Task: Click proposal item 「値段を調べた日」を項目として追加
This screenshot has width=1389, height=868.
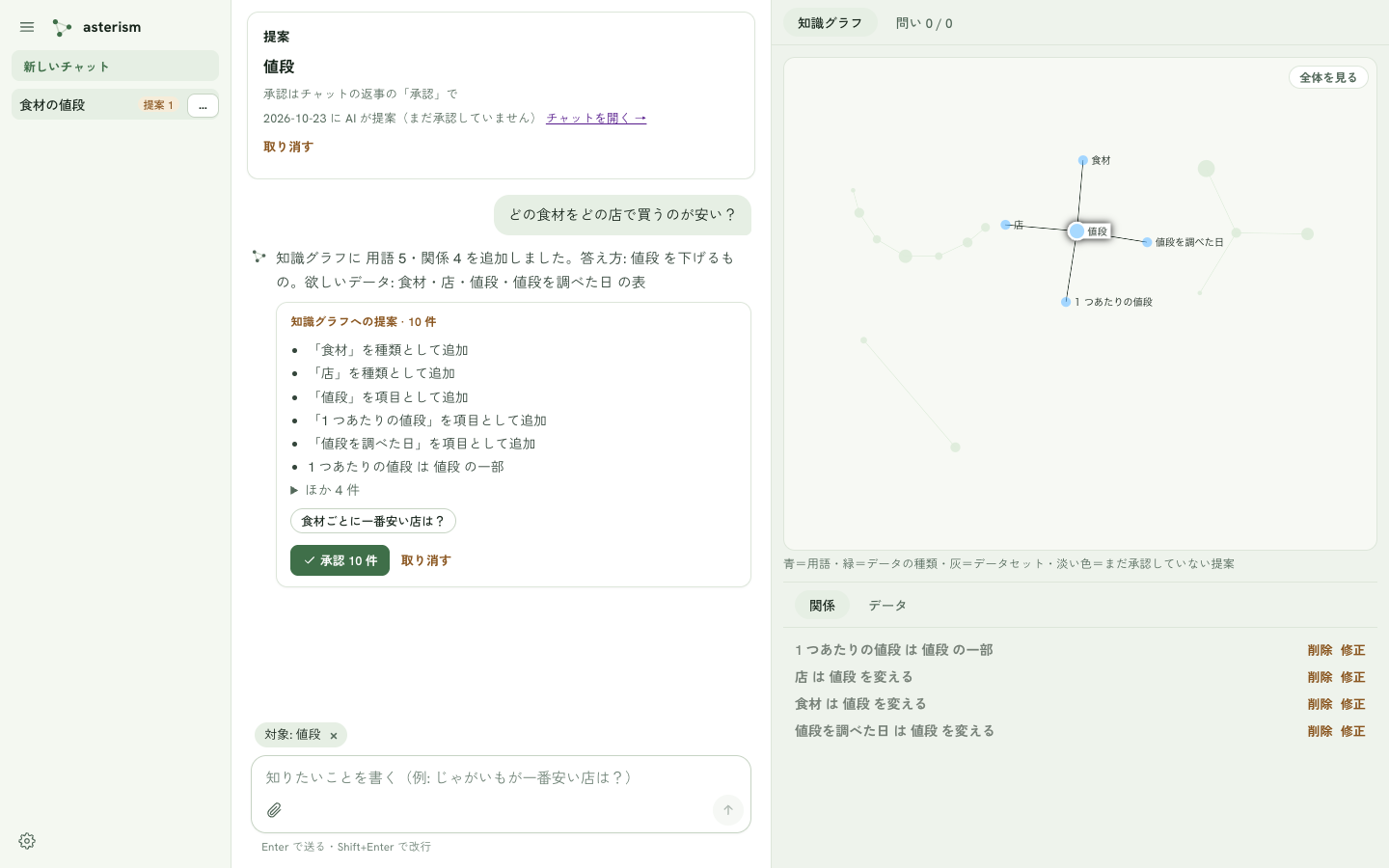Action: (422, 444)
